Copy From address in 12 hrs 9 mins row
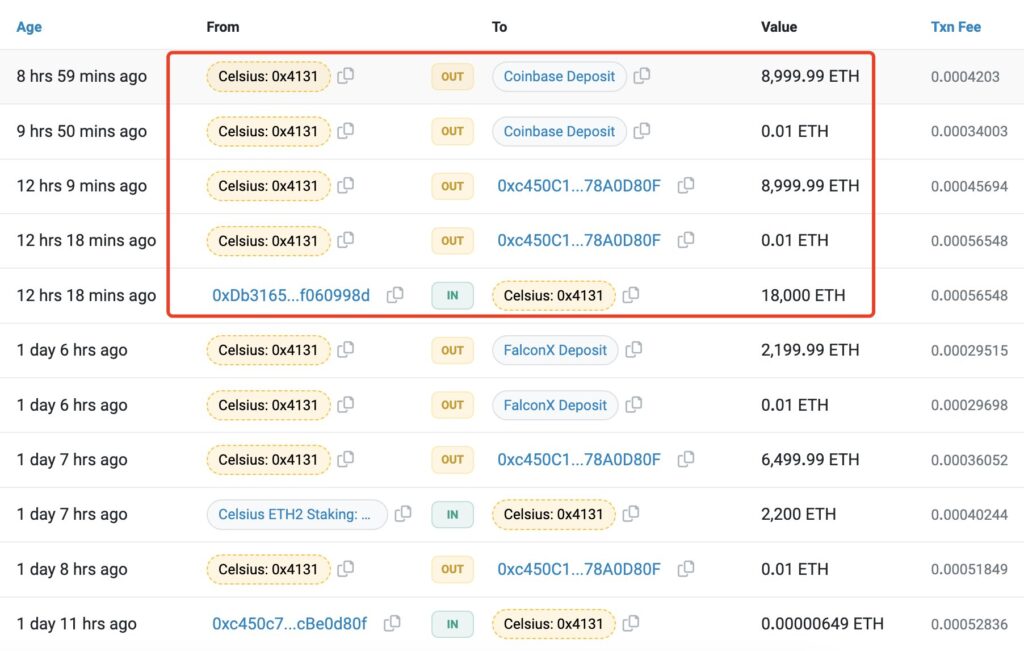The height and width of the screenshot is (651, 1024). point(345,185)
